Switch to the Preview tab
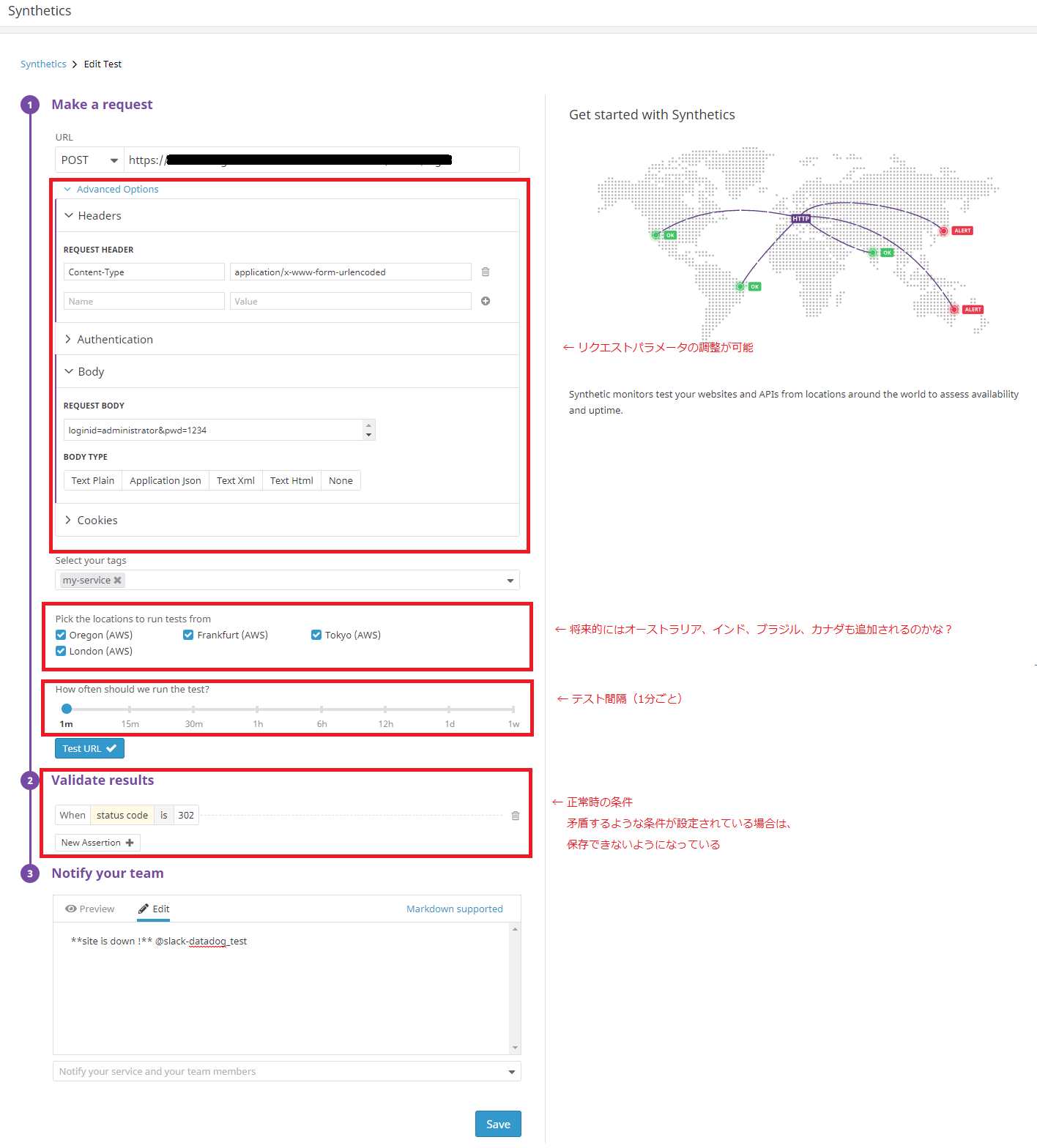Viewport: 1037px width, 1148px height. pyautogui.click(x=90, y=909)
